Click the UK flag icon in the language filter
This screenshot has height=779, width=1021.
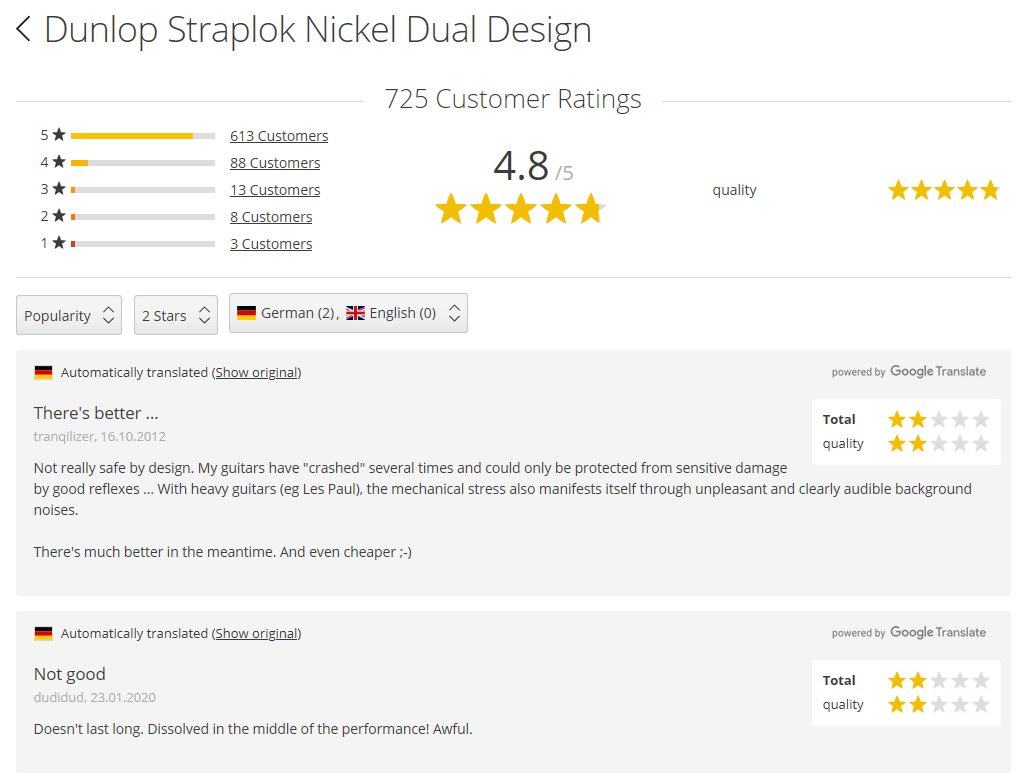point(355,313)
